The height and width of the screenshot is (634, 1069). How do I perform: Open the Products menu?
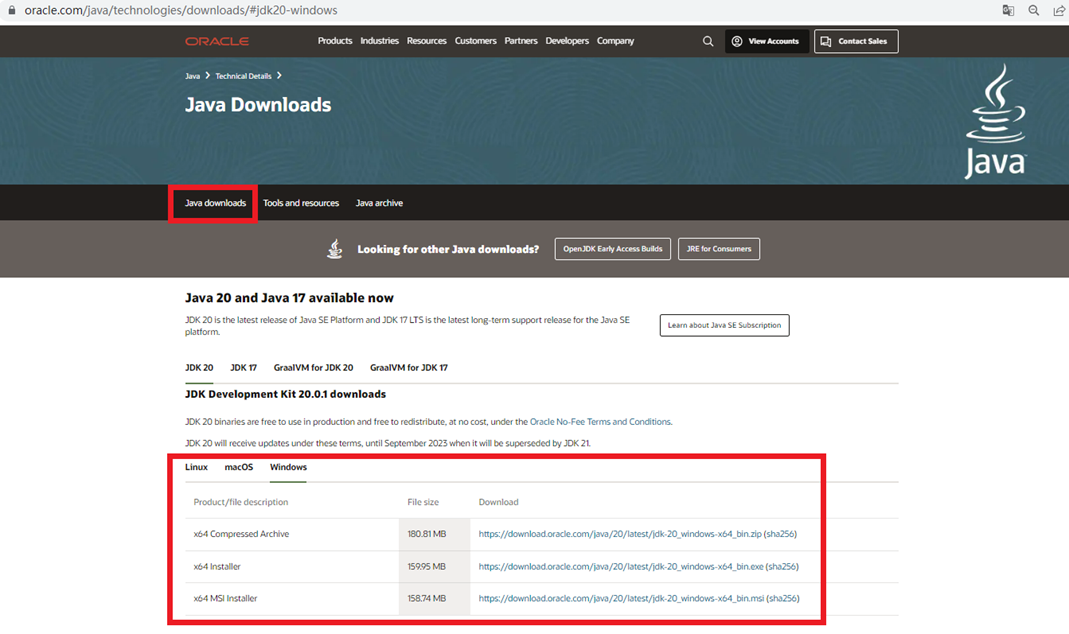point(335,41)
